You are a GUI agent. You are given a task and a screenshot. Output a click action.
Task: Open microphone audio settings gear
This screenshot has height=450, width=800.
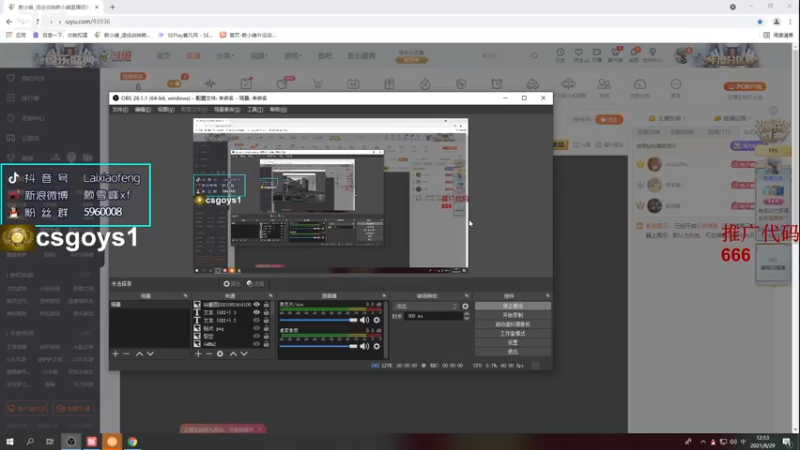tap(377, 320)
